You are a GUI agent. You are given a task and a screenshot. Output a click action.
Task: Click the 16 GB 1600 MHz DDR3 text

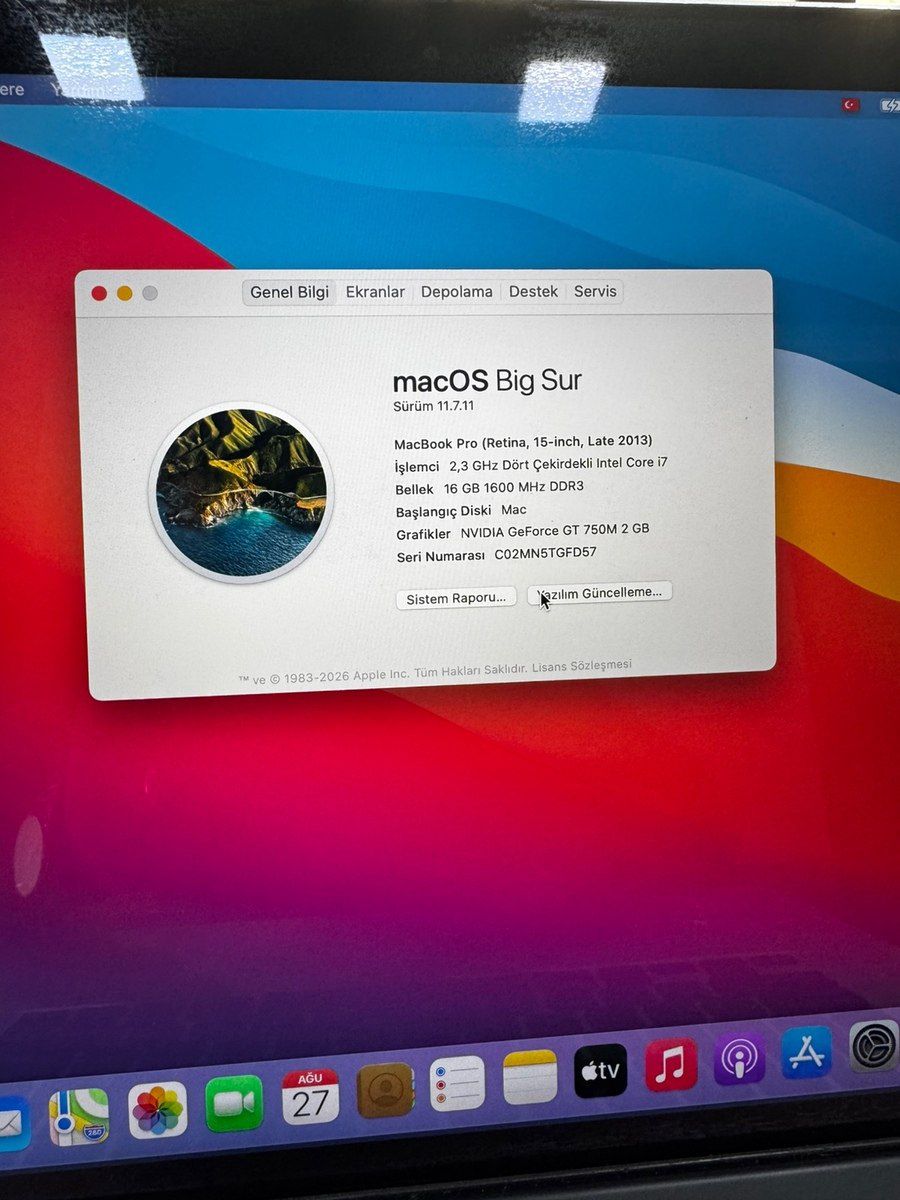[514, 487]
